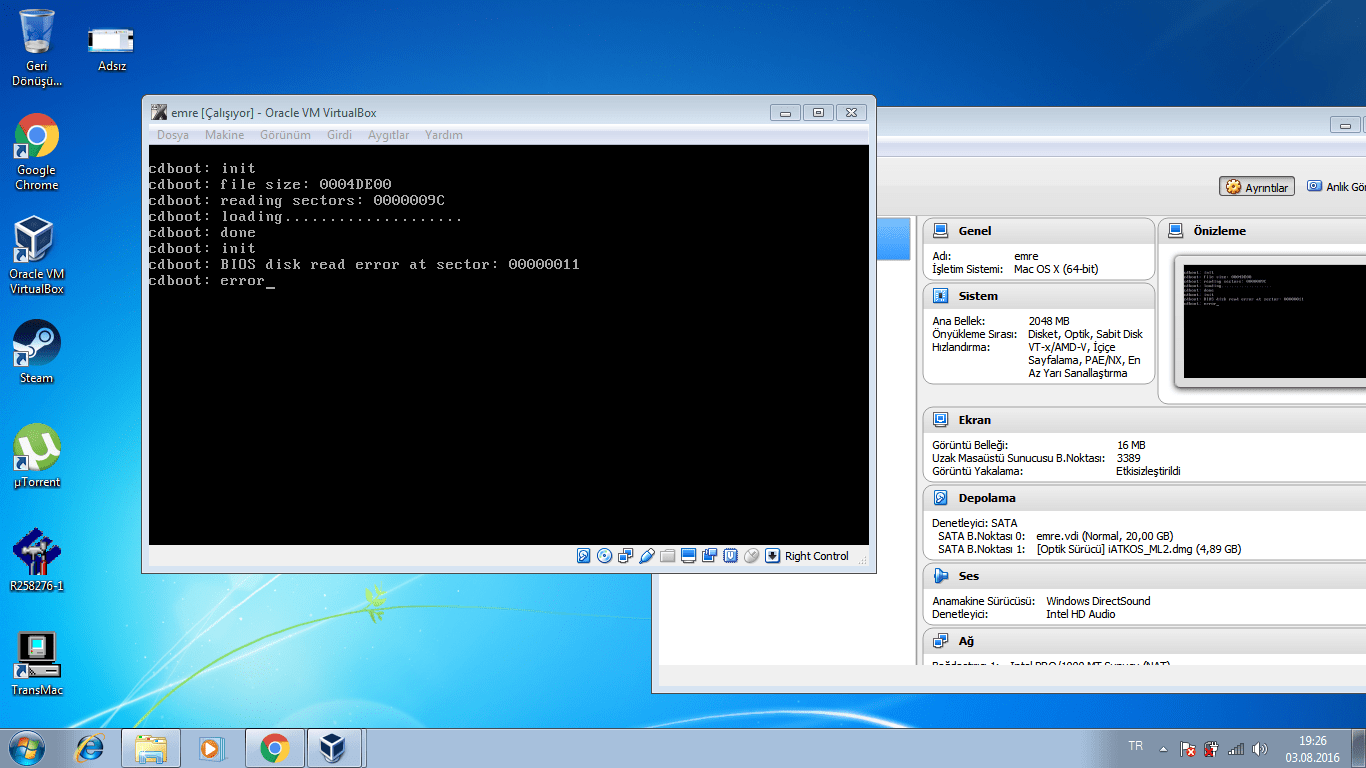The image size is (1366, 768).
Task: Click the Sistem section chip icon
Action: coord(940,296)
